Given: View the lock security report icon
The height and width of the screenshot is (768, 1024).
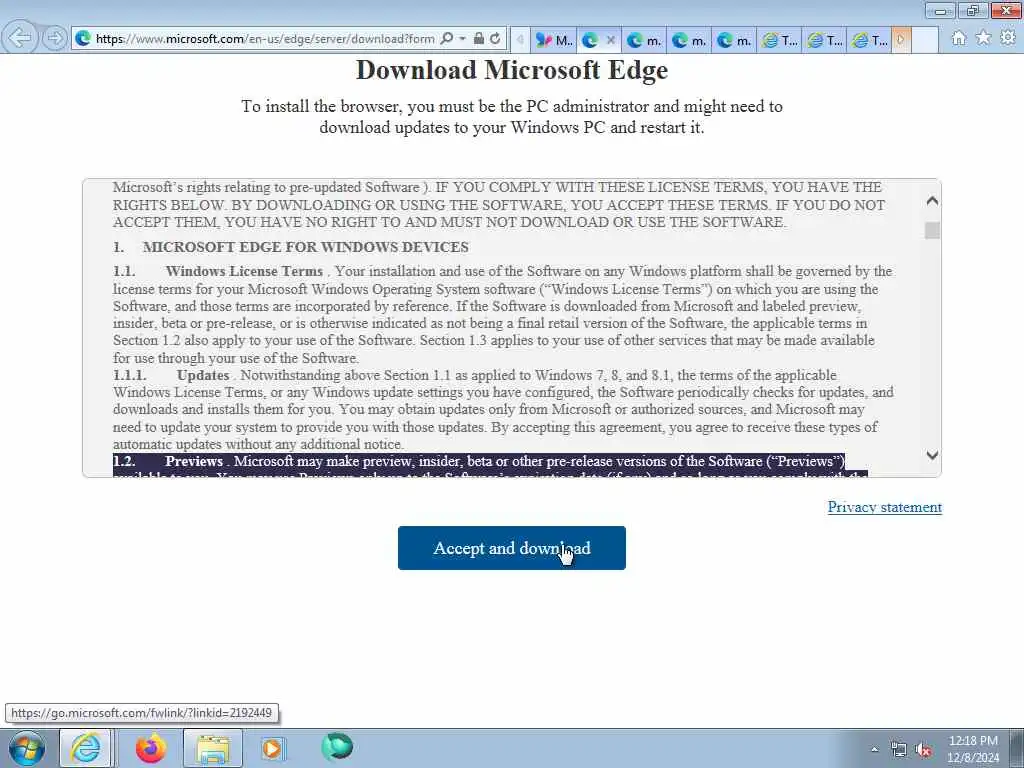Looking at the screenshot, I should click(479, 39).
